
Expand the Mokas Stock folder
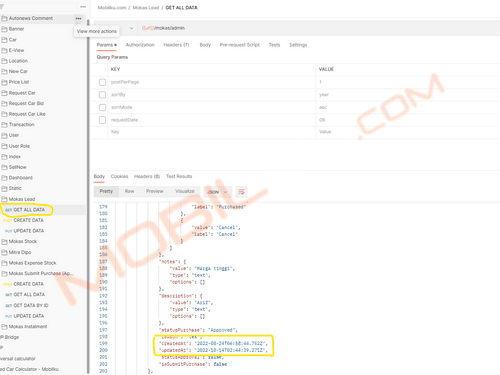[x=19, y=241]
